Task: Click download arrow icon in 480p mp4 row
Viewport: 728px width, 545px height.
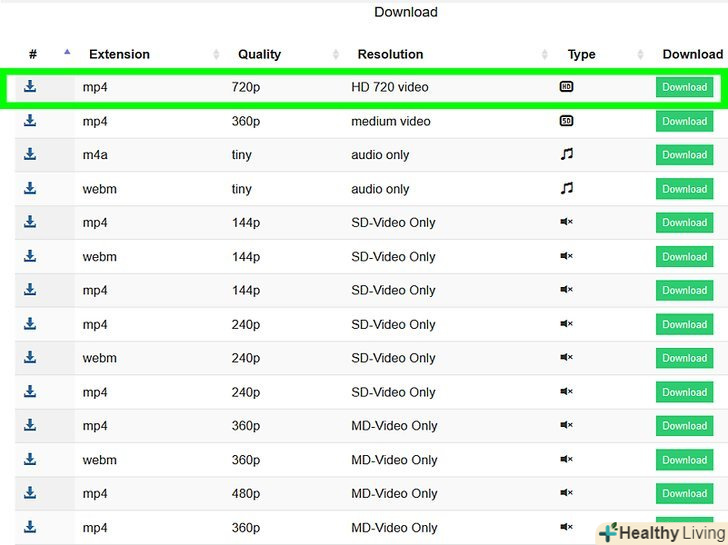Action: [x=30, y=493]
